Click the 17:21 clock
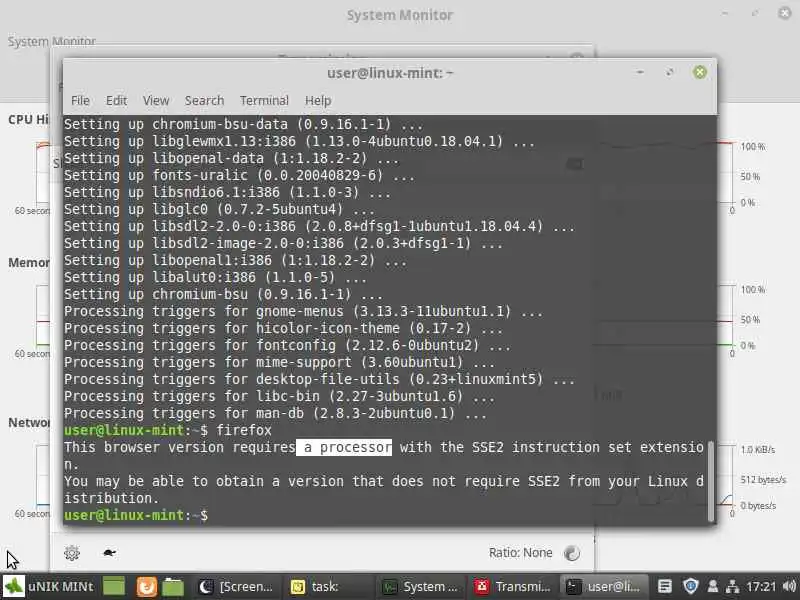This screenshot has height=600, width=800. click(761, 587)
